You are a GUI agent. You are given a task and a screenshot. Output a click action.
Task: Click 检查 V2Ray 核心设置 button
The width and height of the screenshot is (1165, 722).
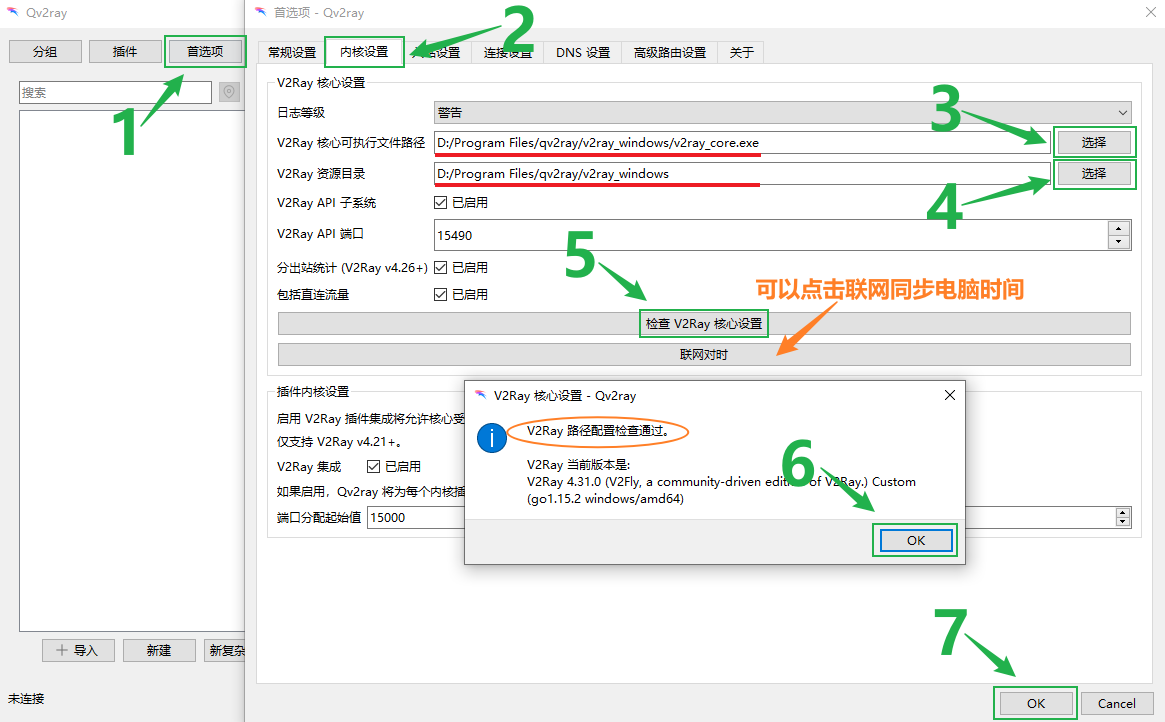click(x=703, y=324)
